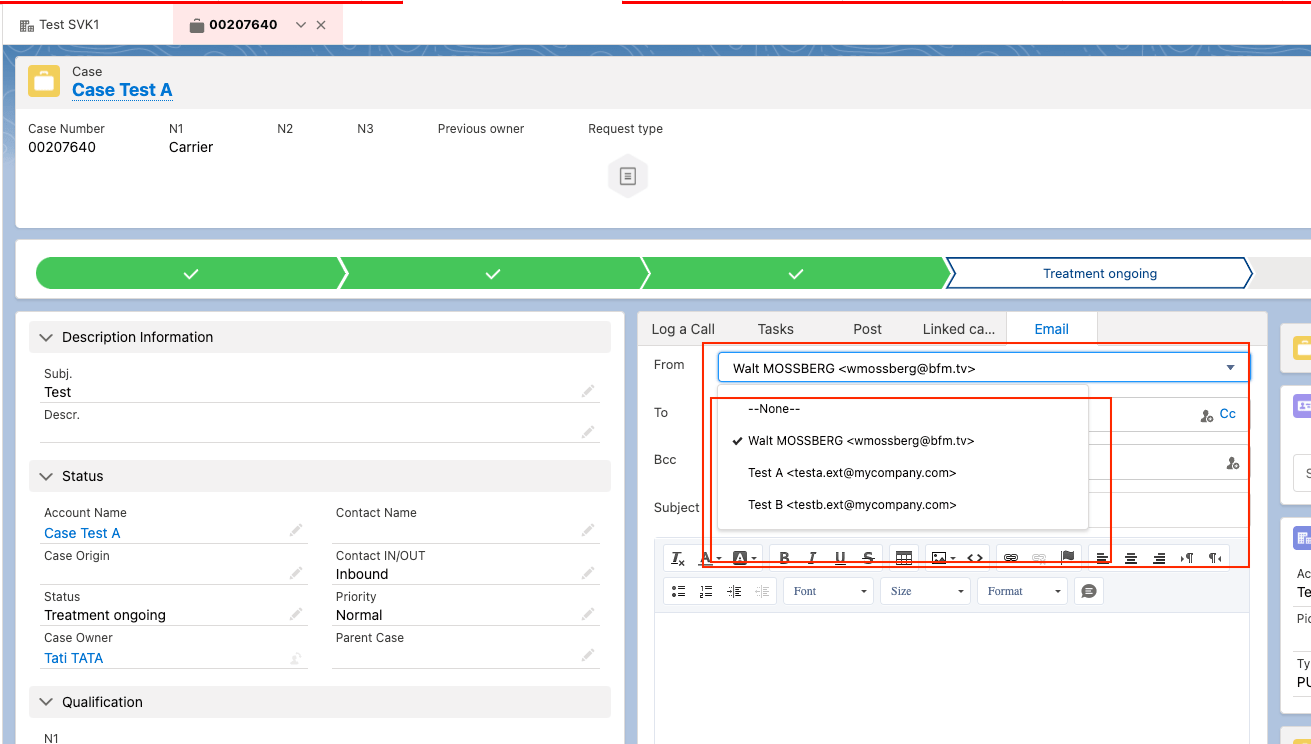Open the From address combobox
Image resolution: width=1311 pixels, height=744 pixels.
(984, 368)
